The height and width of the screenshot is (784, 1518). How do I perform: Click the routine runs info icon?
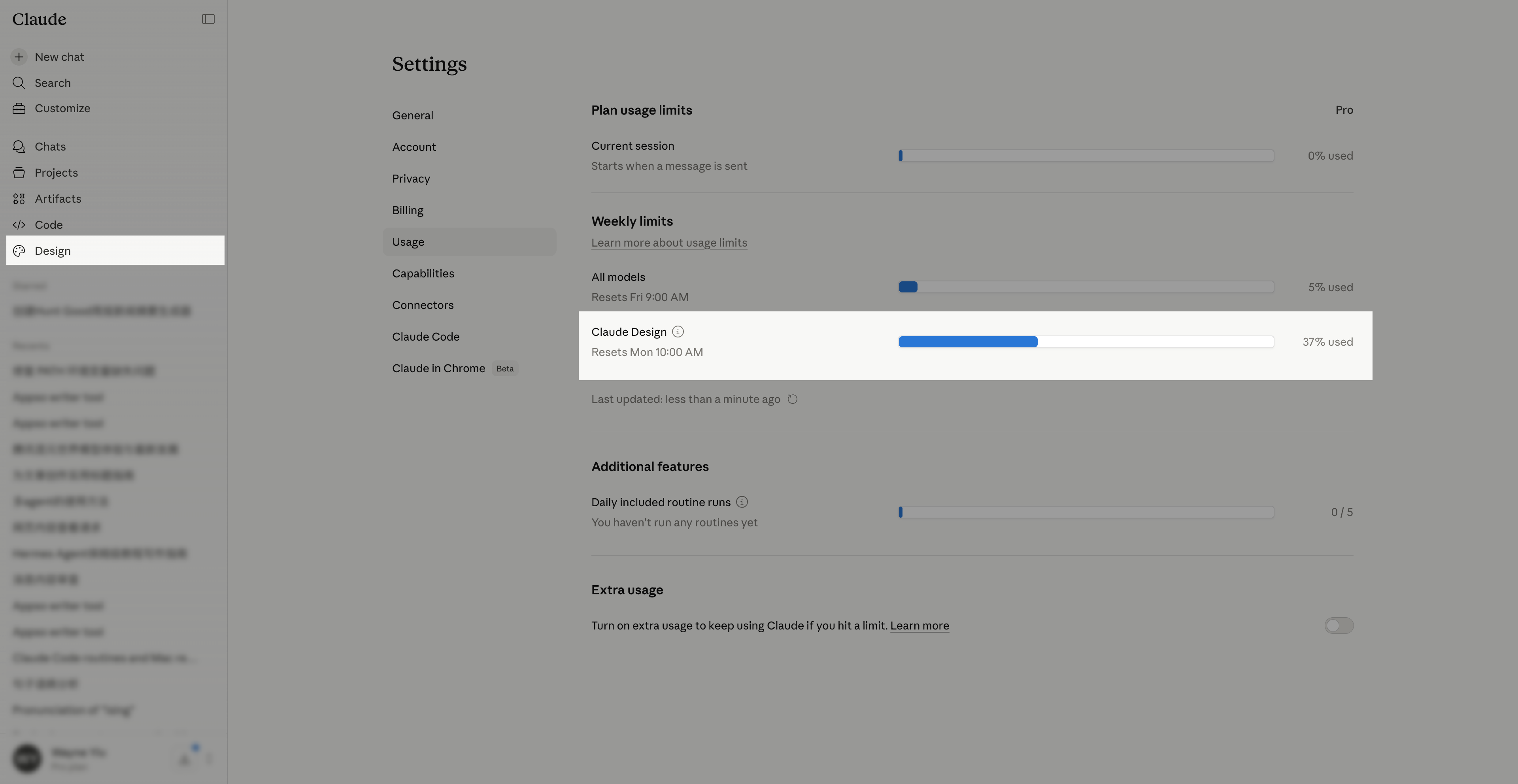pos(742,502)
